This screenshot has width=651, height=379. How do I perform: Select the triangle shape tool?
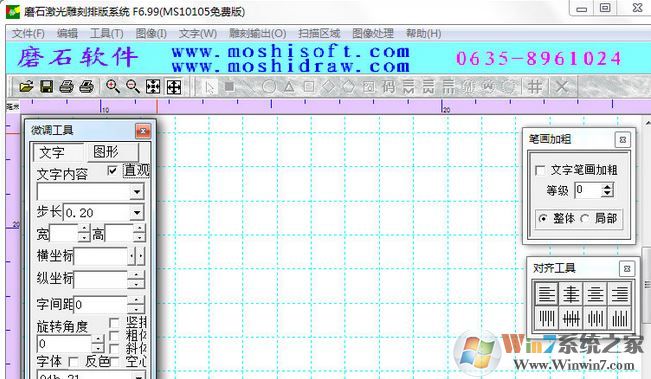click(x=289, y=87)
